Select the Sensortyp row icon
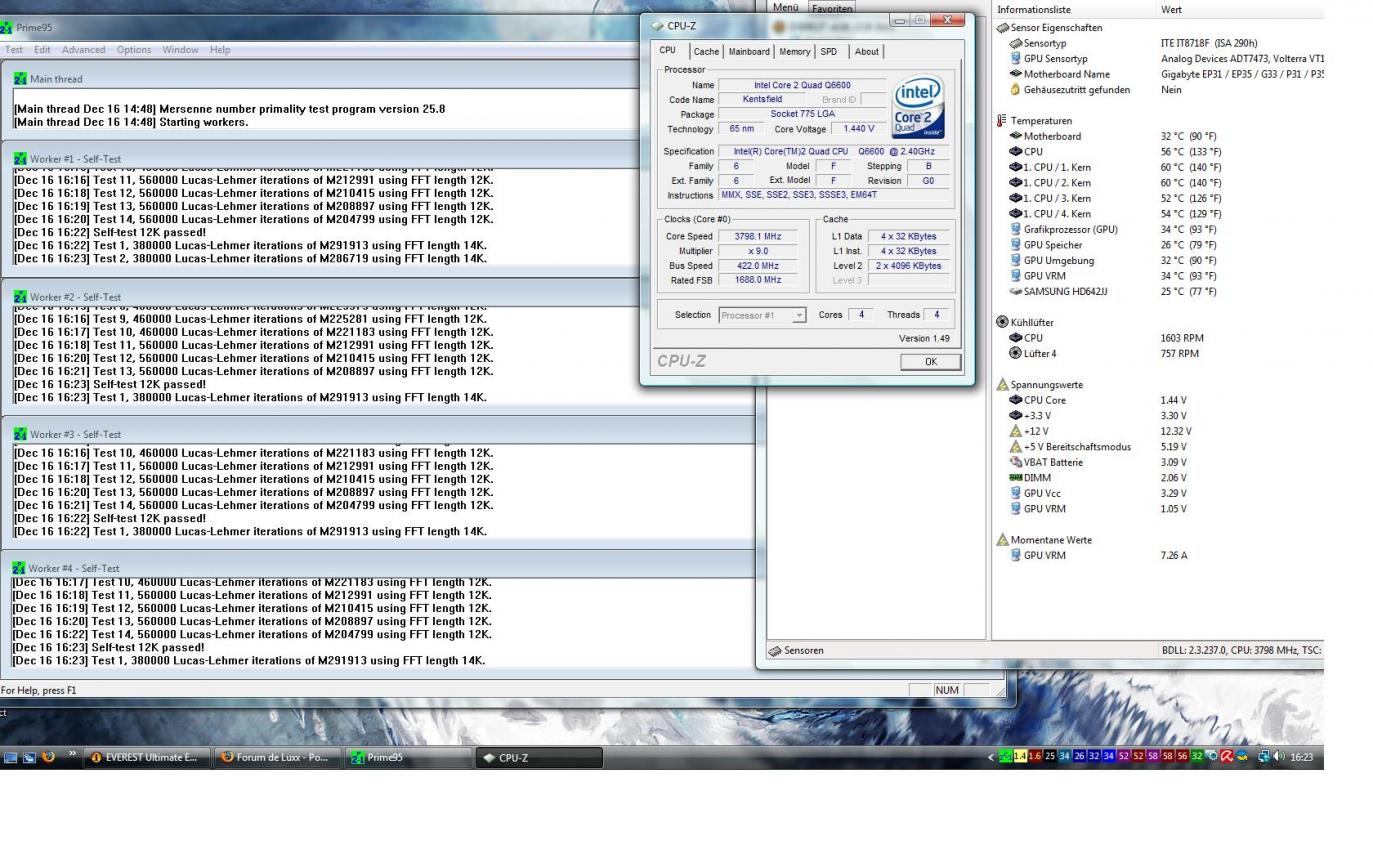The width and height of the screenshot is (1373, 858). (1016, 44)
